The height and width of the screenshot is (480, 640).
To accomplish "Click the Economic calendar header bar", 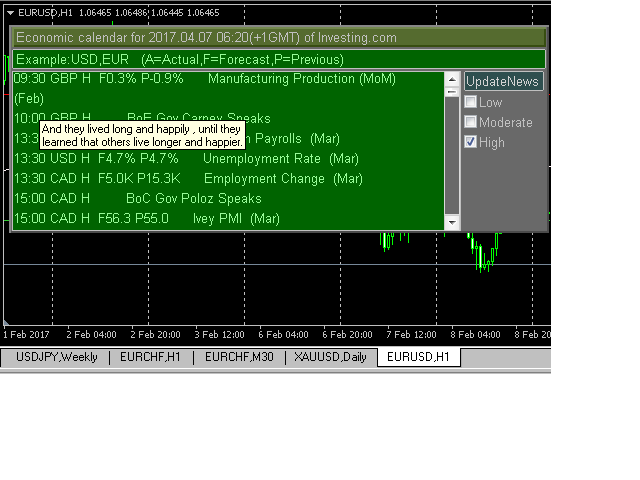I will pyautogui.click(x=279, y=38).
